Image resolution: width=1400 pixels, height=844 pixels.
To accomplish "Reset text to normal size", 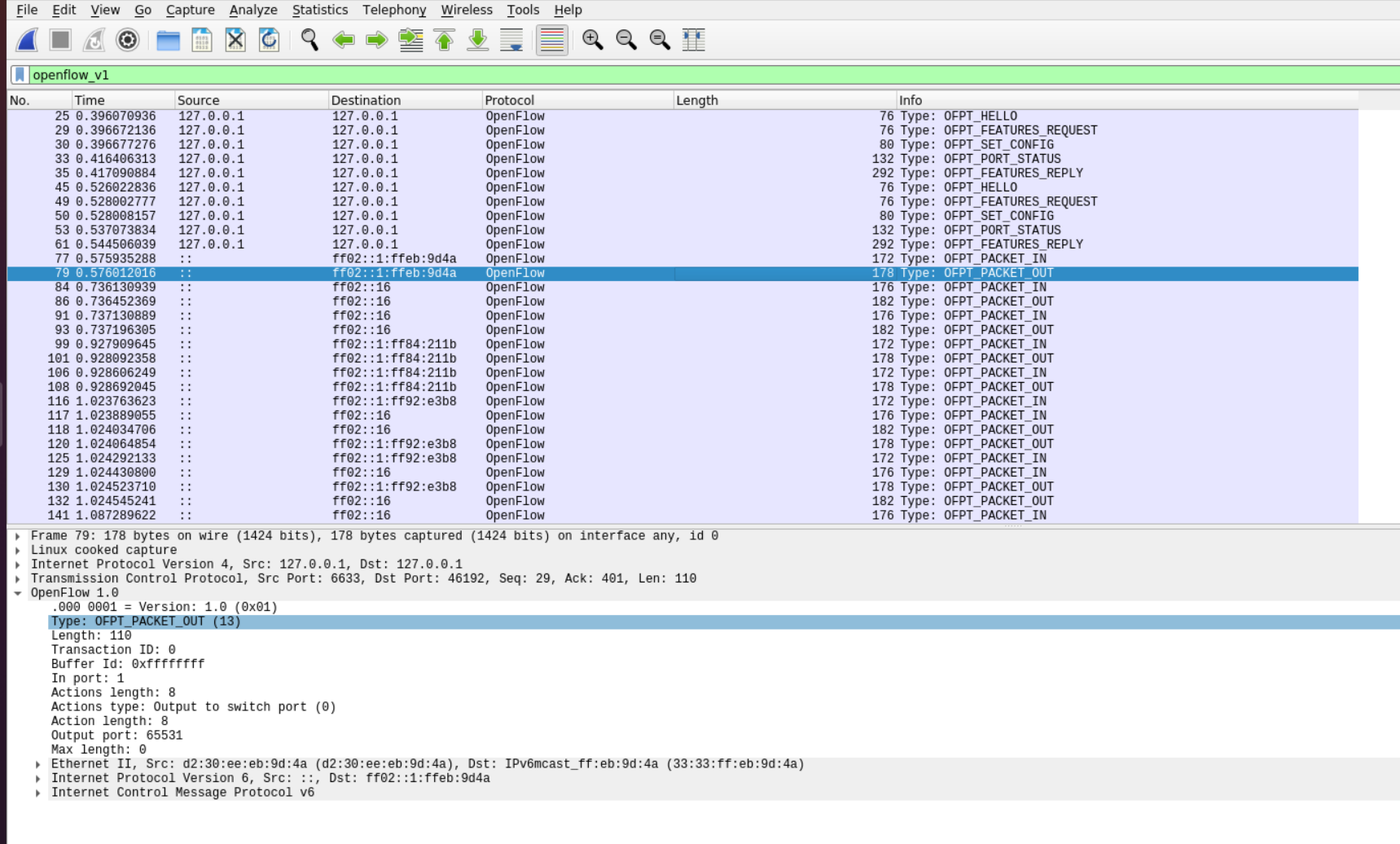I will click(660, 40).
